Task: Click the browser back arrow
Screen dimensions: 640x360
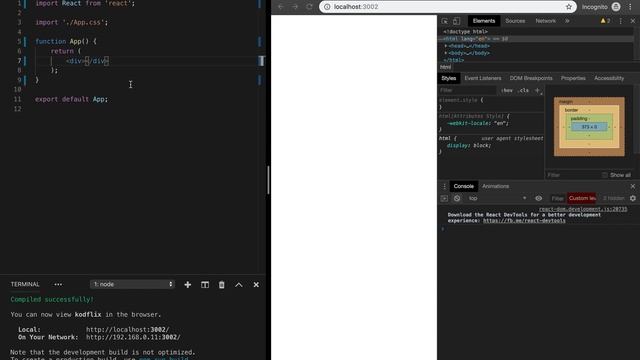Action: 280,7
